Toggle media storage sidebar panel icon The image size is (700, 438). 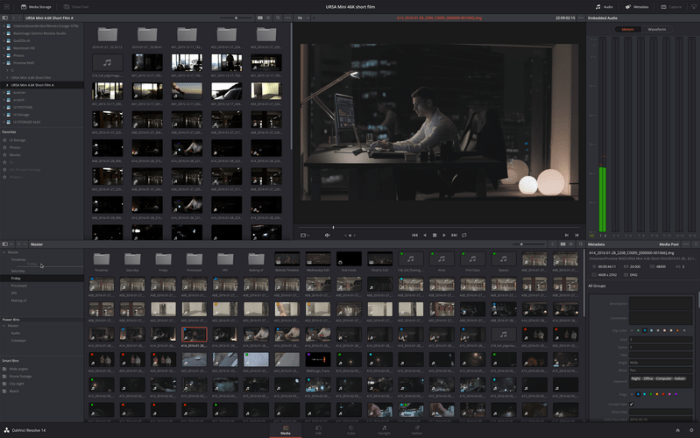5,18
